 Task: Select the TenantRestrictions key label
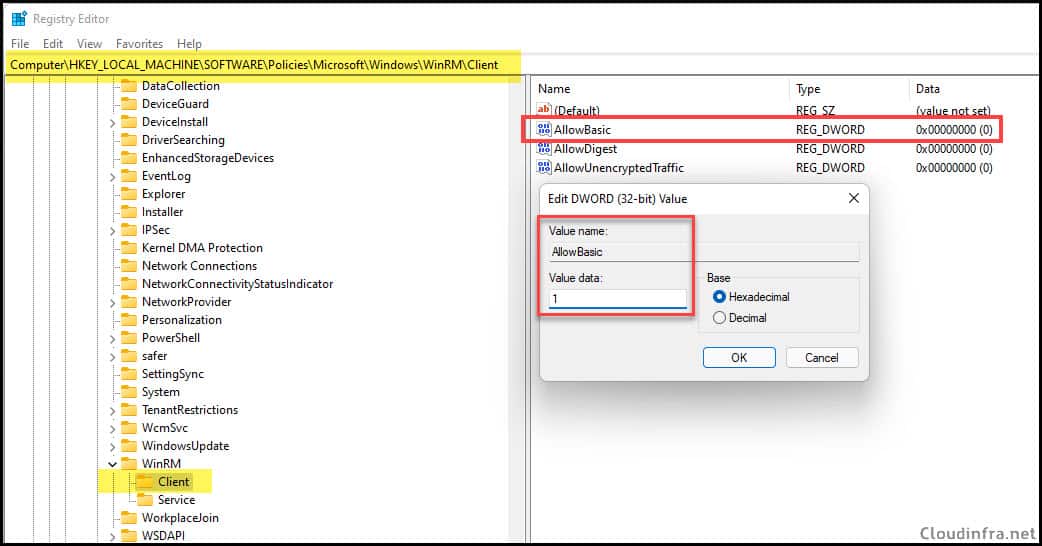(189, 410)
